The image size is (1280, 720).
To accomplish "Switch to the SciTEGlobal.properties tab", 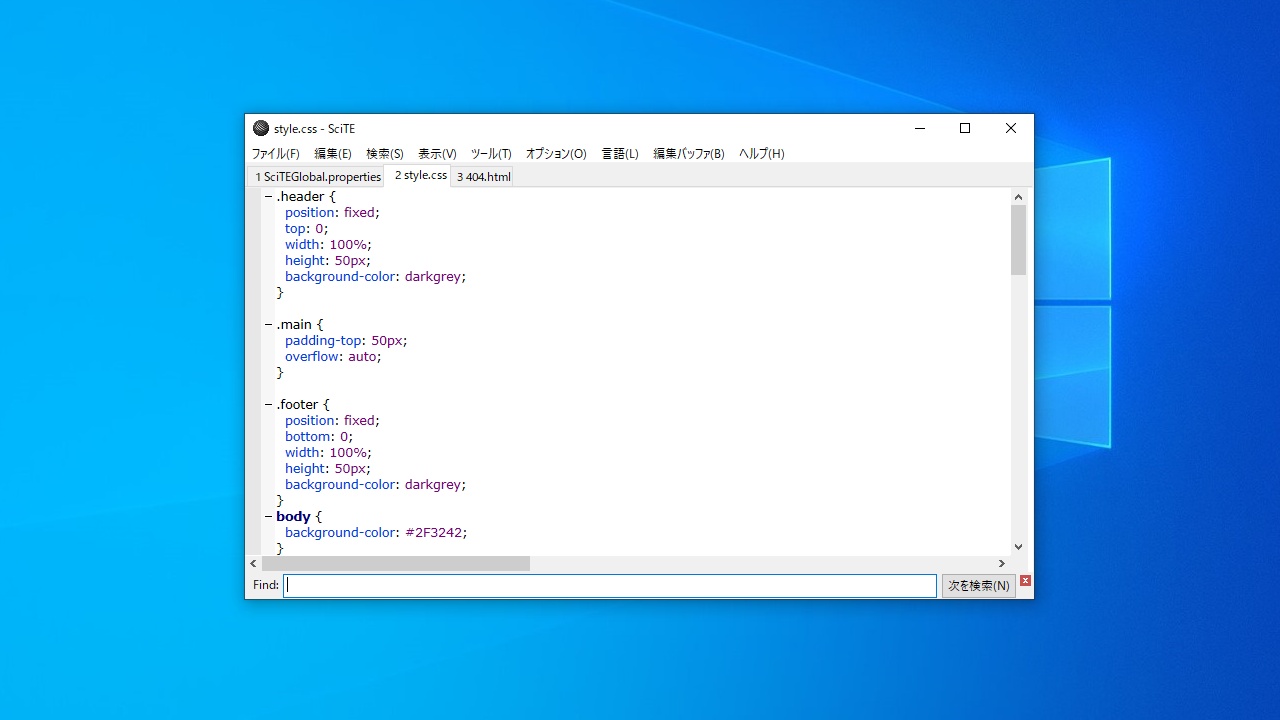I will pyautogui.click(x=317, y=177).
